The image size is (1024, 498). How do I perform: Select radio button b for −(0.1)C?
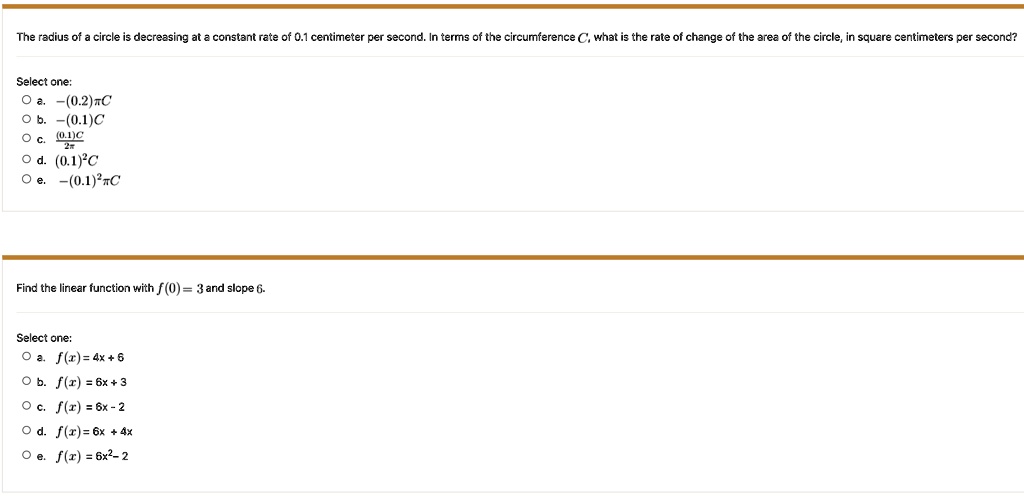tap(26, 120)
